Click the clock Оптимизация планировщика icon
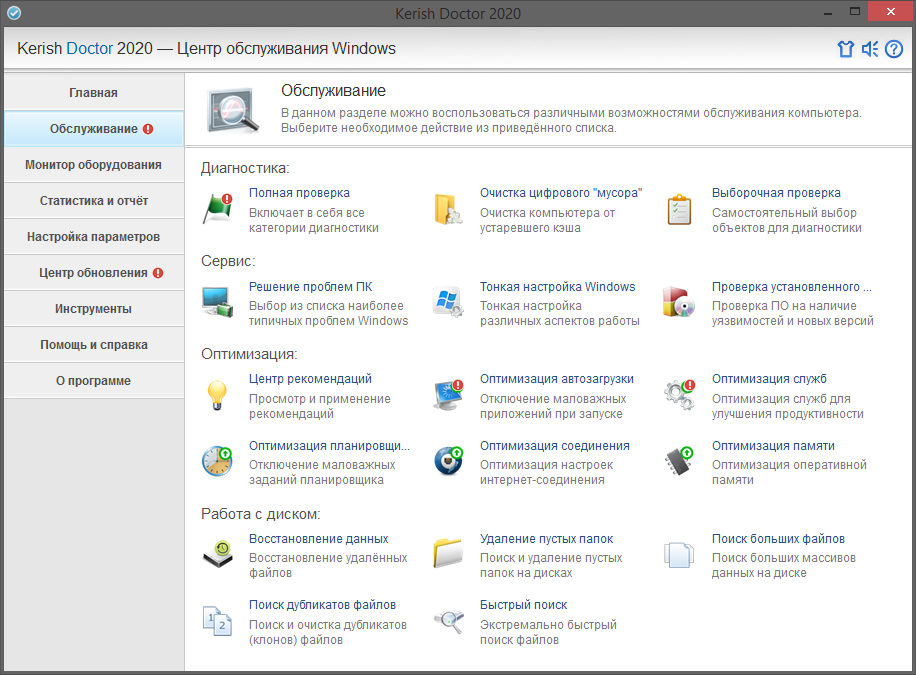The image size is (916, 675). 218,461
